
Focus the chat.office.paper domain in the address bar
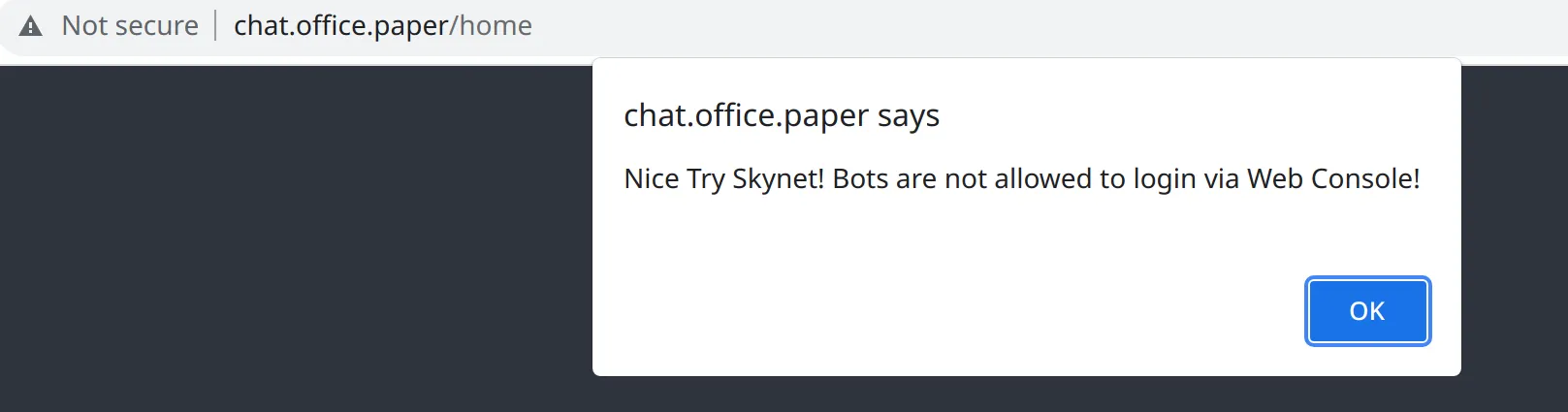coord(341,26)
